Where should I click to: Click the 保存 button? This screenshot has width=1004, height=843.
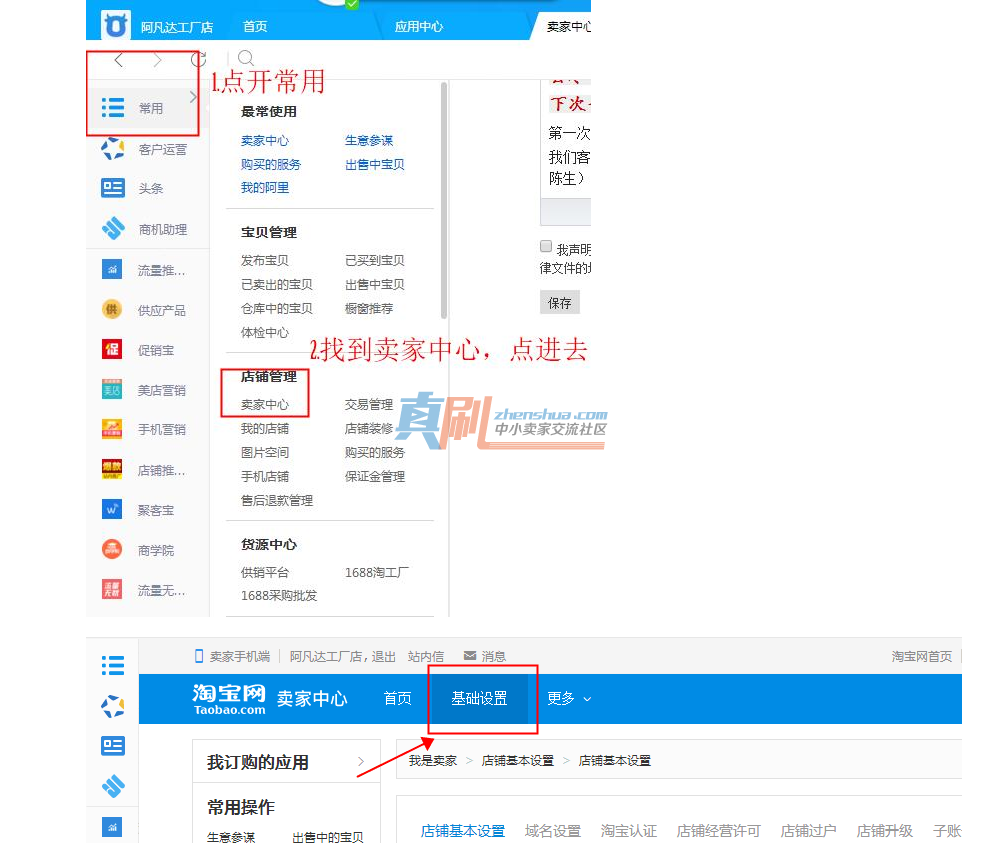560,303
